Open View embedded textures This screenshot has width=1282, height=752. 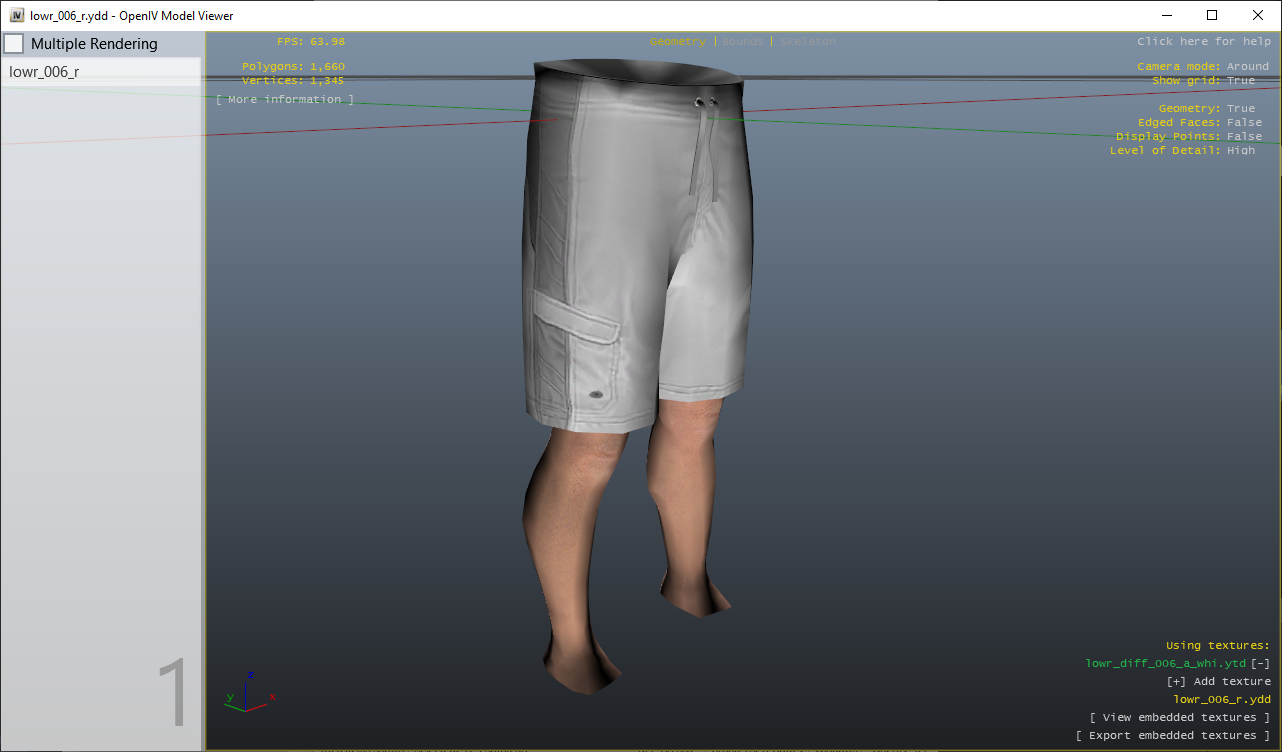tap(1179, 717)
